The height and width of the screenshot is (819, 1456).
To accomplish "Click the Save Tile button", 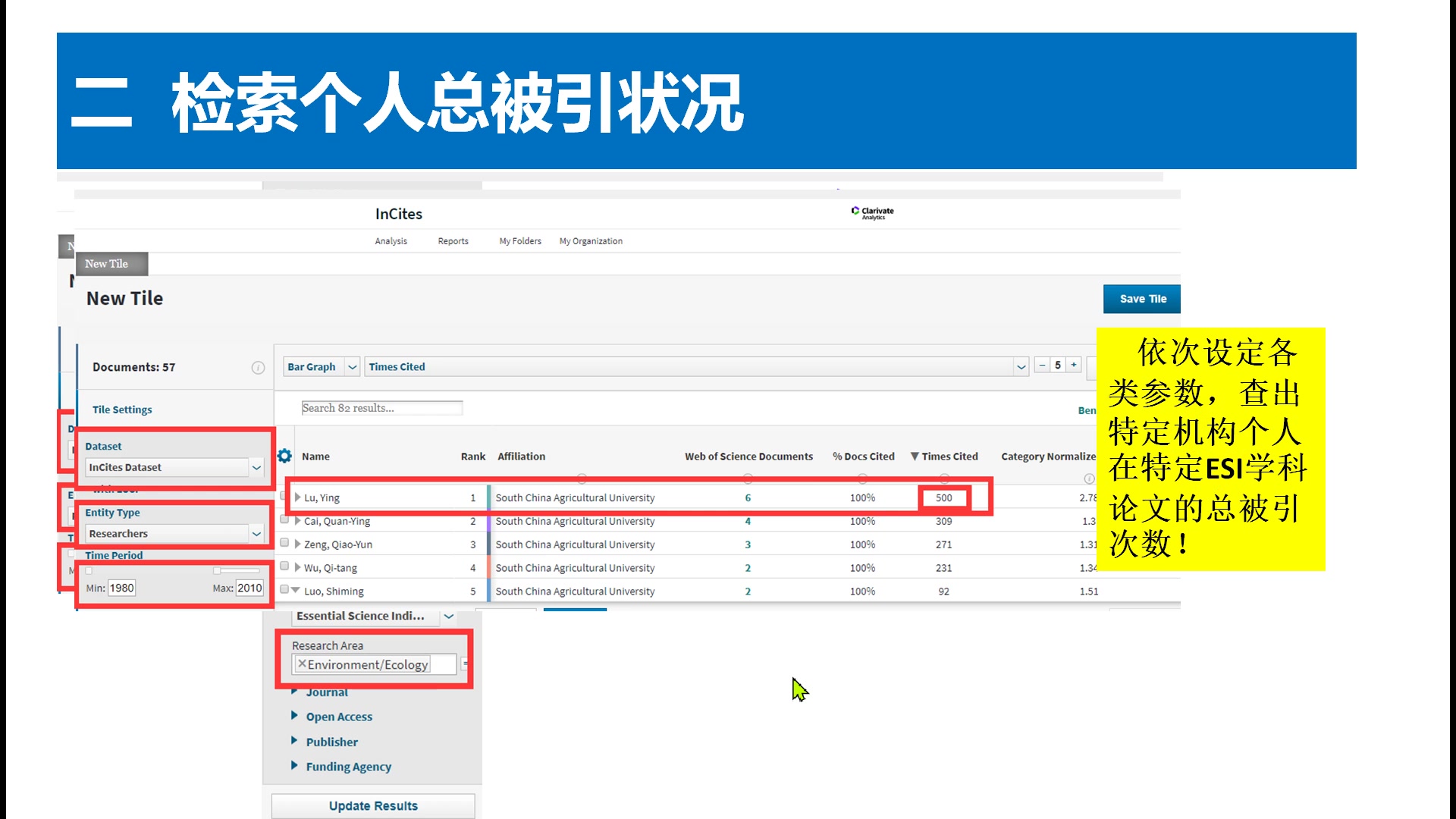I will pyautogui.click(x=1142, y=299).
